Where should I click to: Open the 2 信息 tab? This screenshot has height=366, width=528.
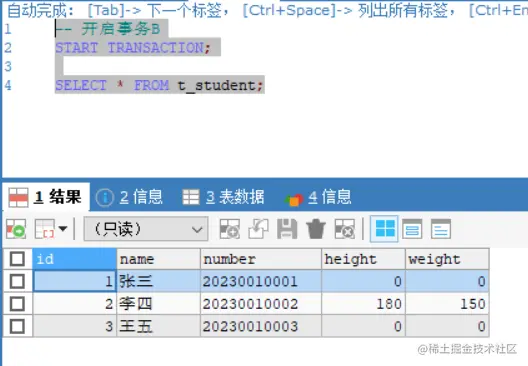coord(129,197)
